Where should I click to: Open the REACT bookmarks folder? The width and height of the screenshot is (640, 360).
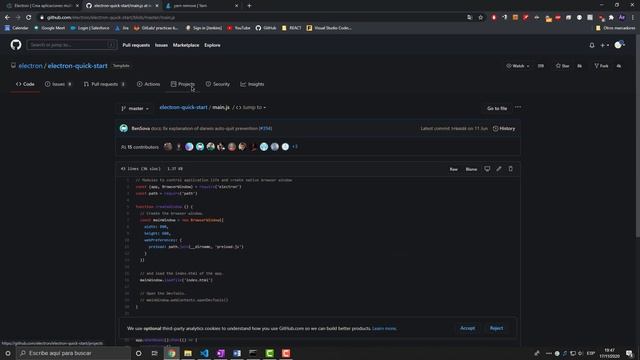(x=291, y=28)
